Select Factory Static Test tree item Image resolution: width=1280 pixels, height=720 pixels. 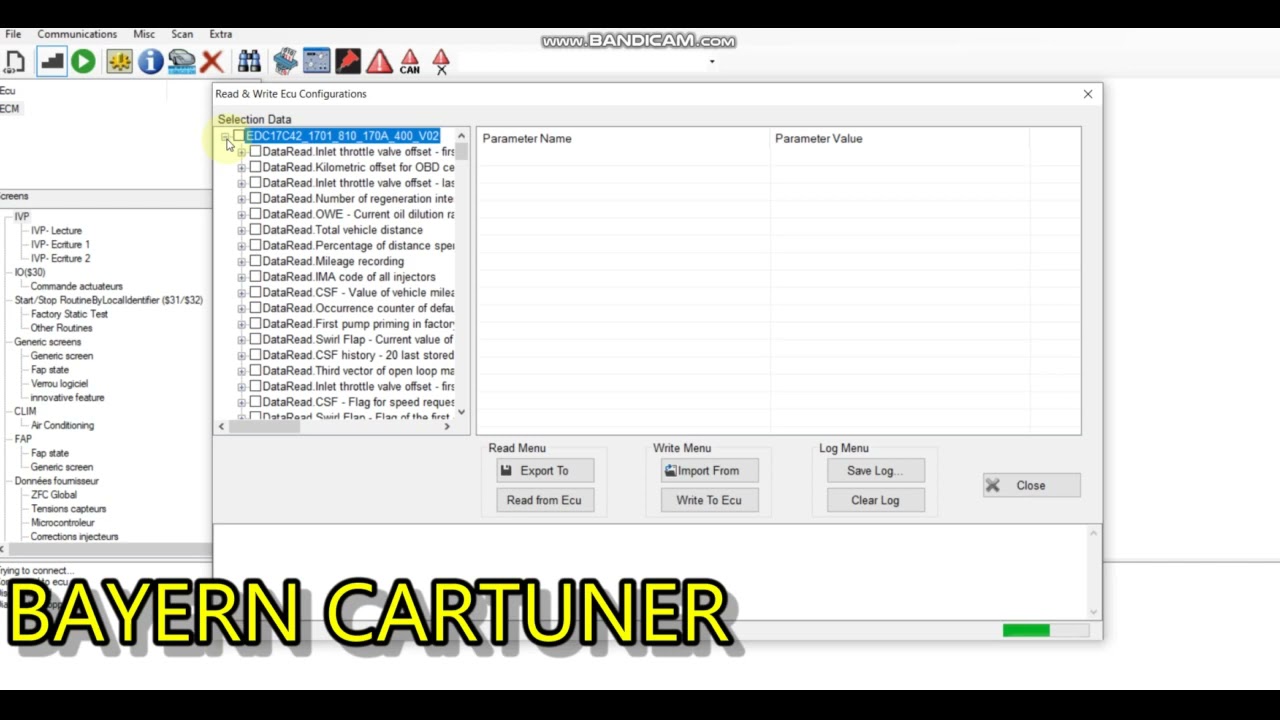click(69, 314)
